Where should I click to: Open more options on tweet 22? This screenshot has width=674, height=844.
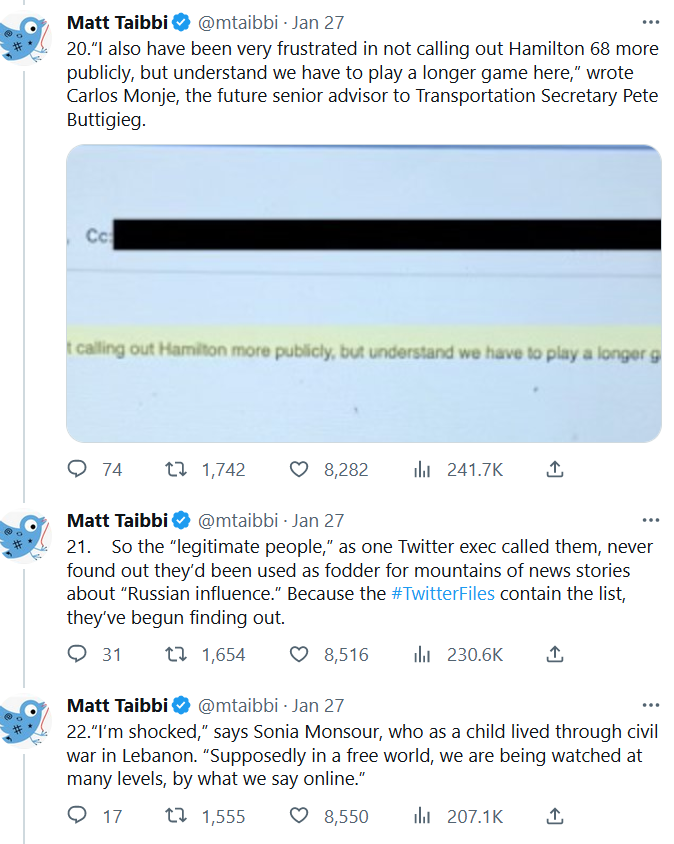click(x=651, y=705)
